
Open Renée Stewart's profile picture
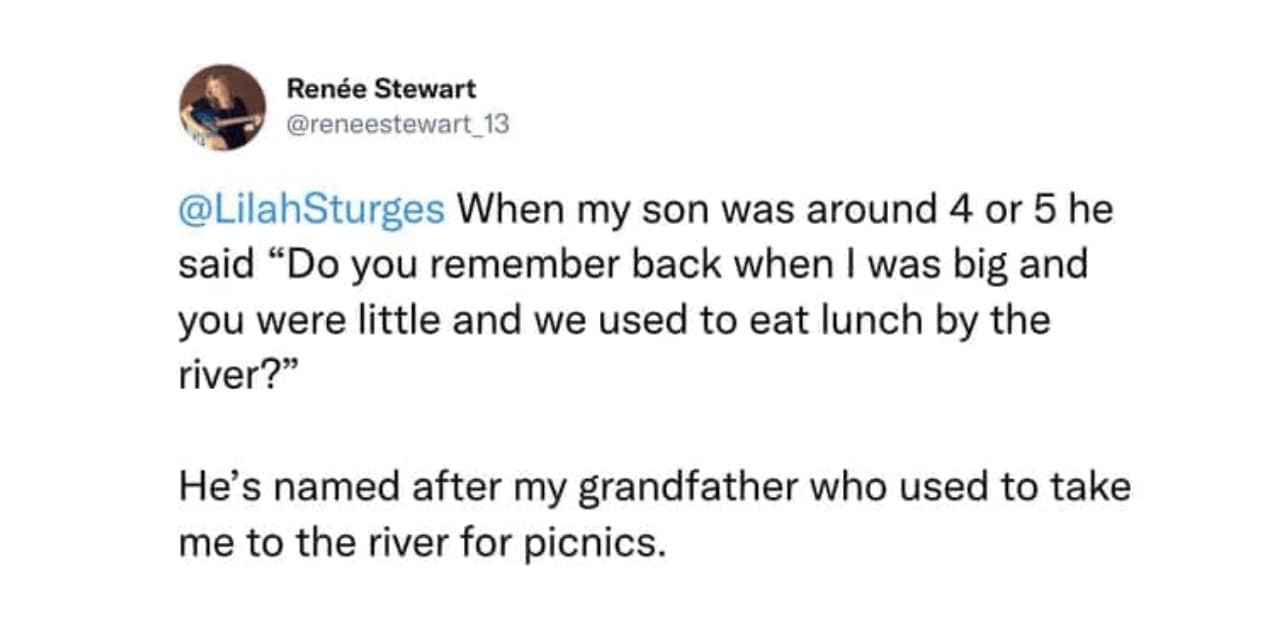[x=222, y=107]
